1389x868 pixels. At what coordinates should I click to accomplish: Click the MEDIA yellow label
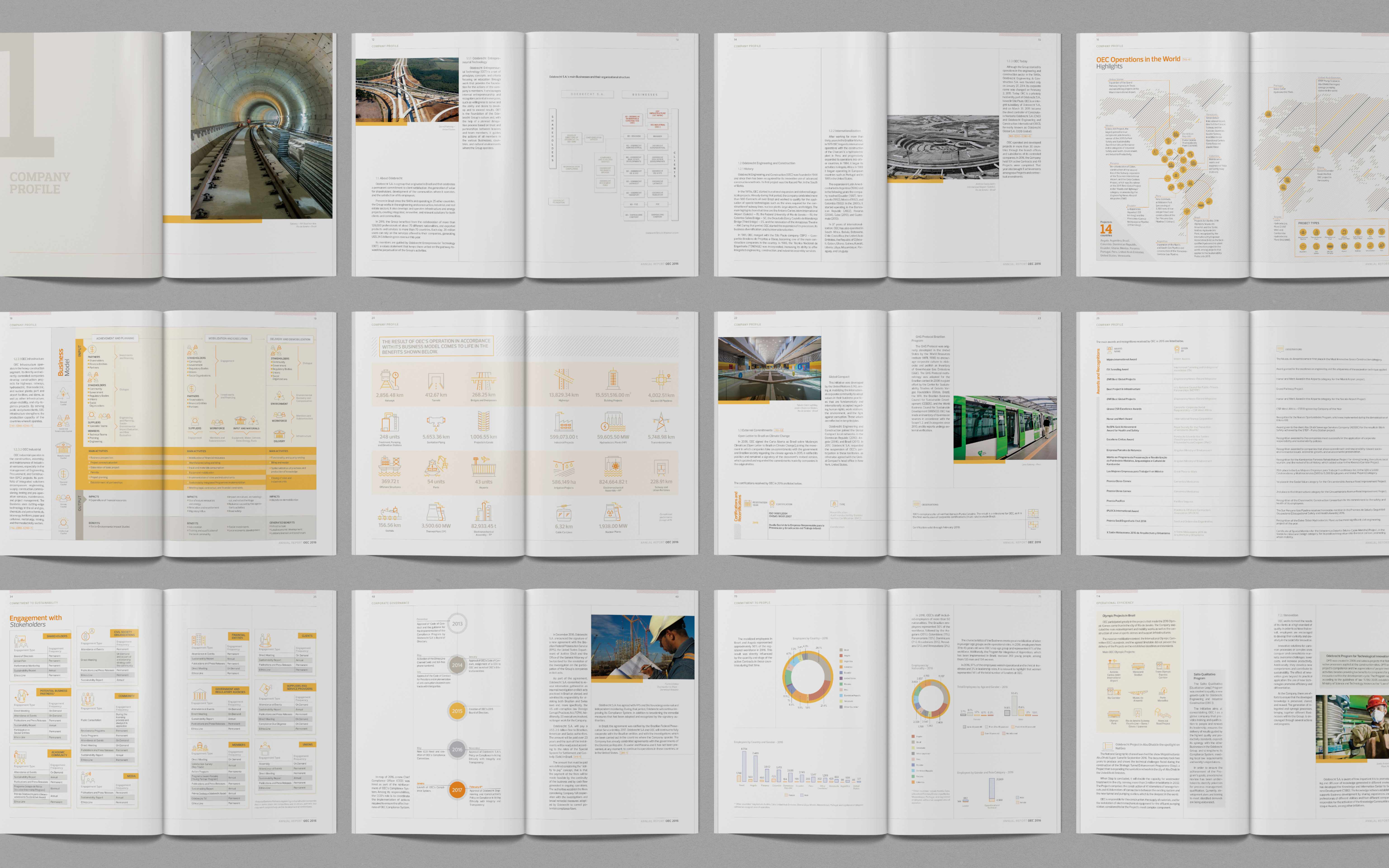131,776
